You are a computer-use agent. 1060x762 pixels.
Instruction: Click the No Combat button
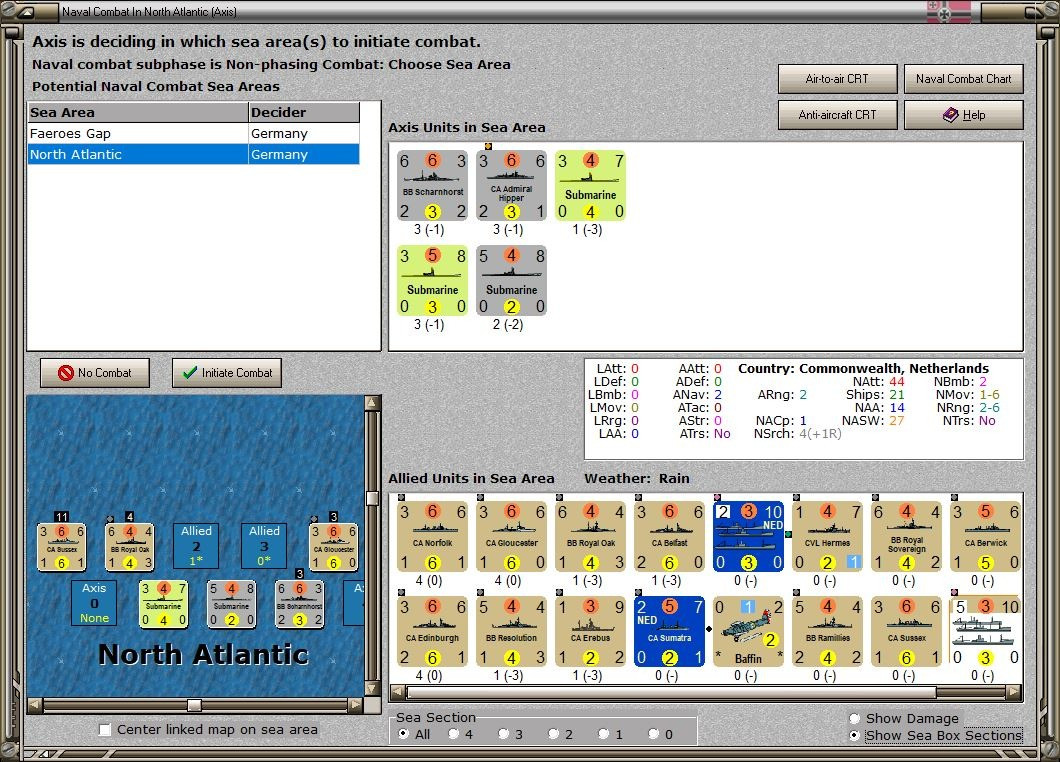[95, 373]
